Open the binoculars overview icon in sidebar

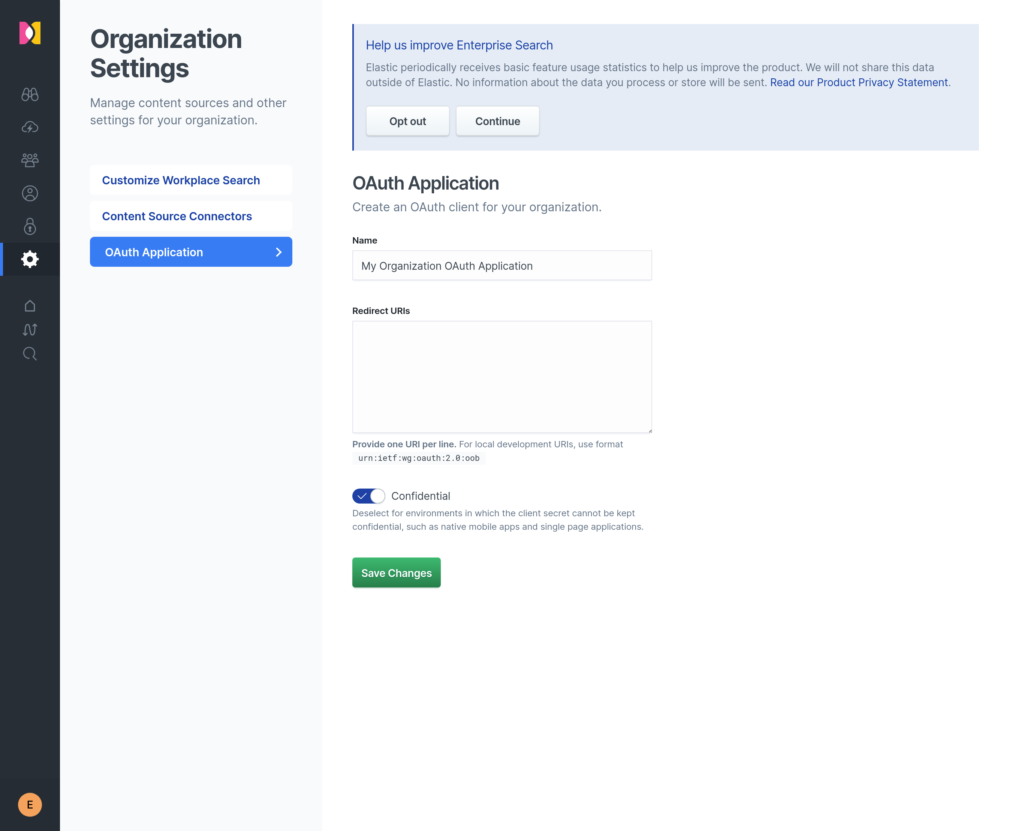[30, 95]
